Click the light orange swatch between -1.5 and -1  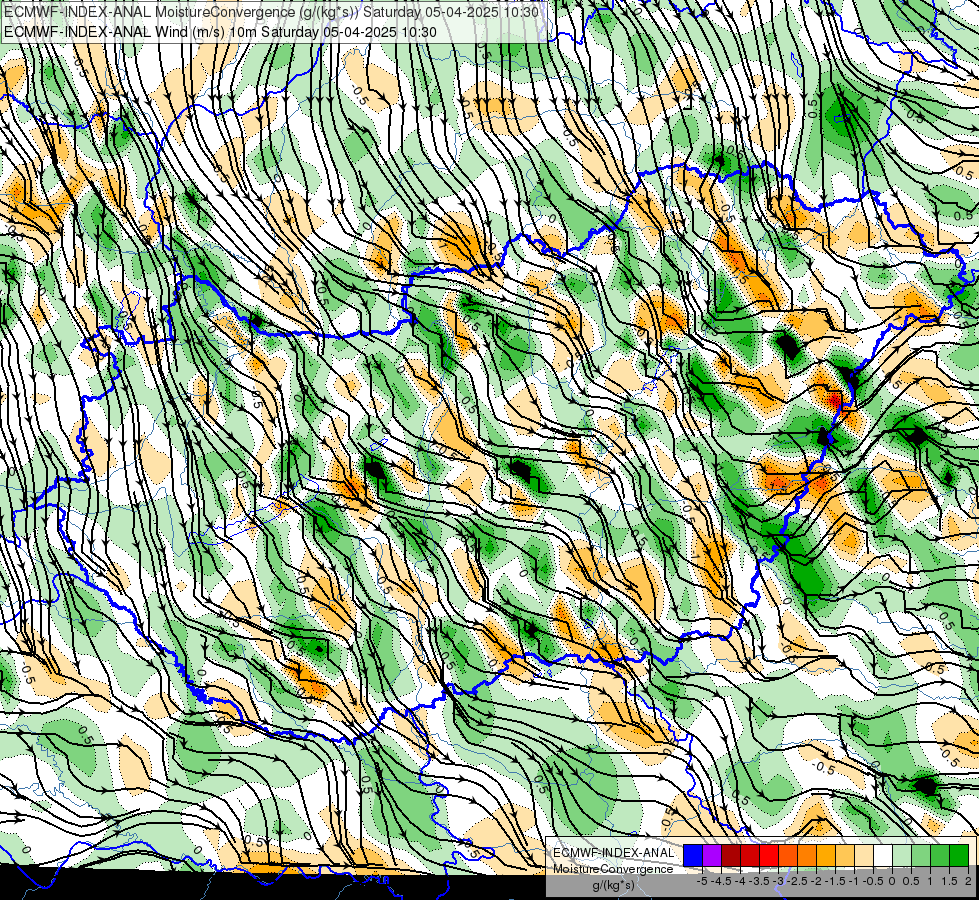coord(845,856)
